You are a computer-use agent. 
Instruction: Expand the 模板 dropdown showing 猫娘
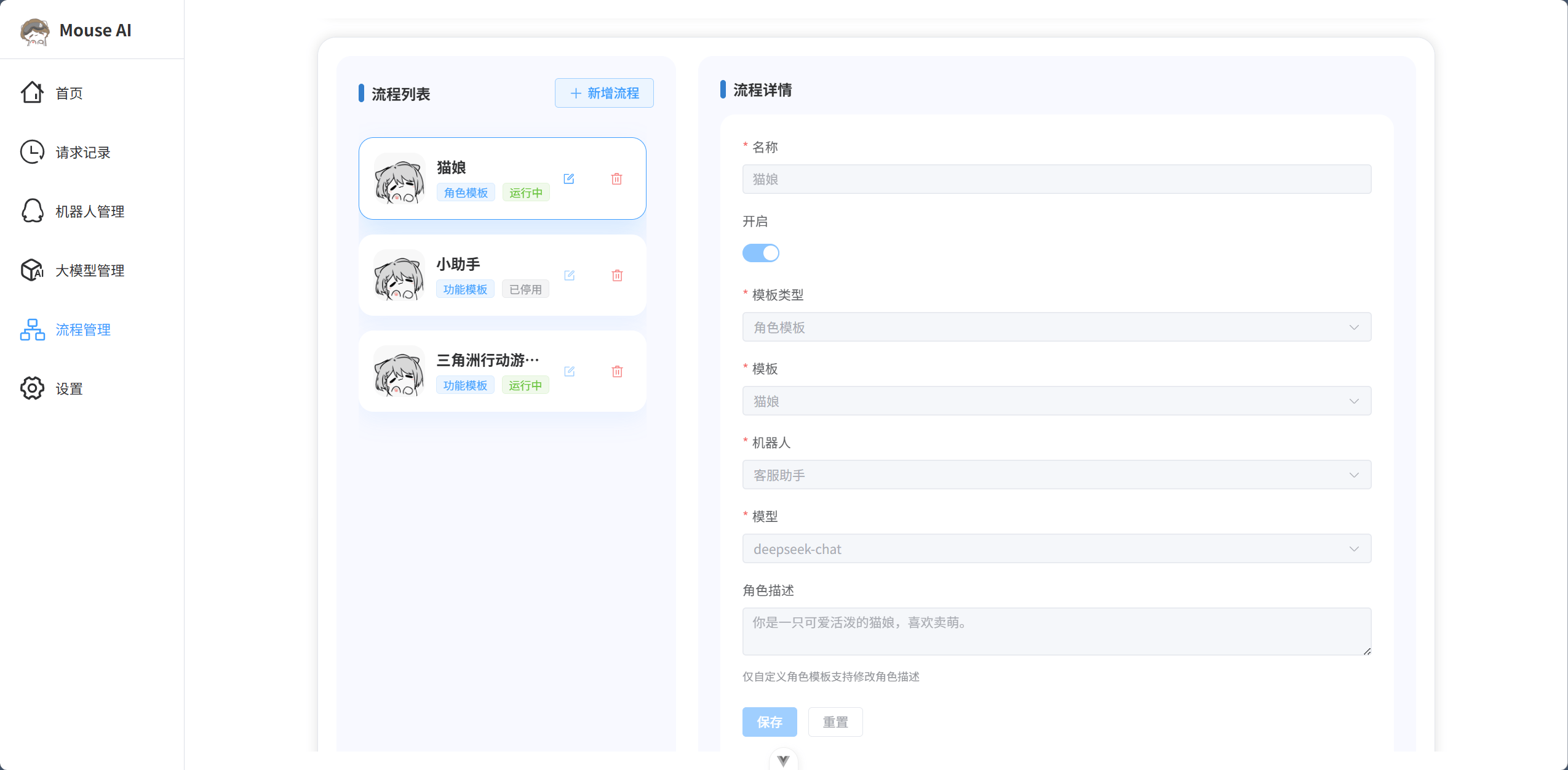pos(1056,401)
